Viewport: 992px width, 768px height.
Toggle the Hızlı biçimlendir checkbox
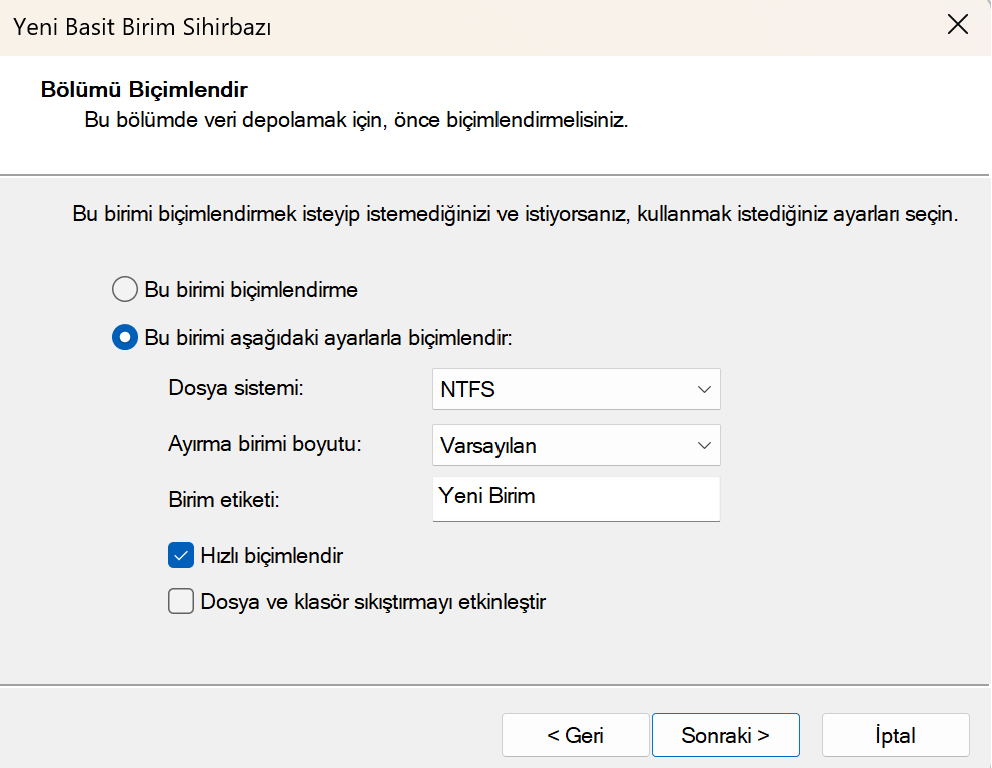coord(181,555)
